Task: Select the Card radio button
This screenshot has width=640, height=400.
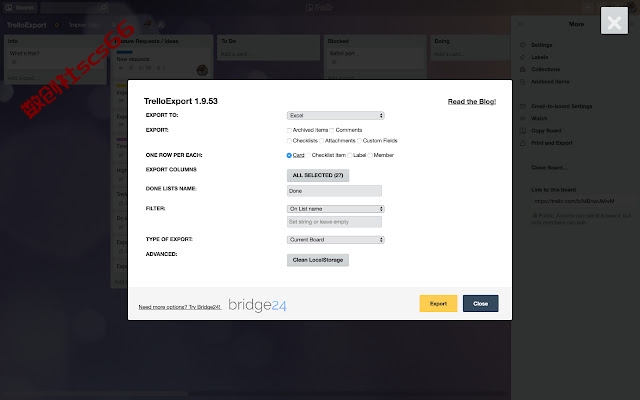Action: pos(289,155)
